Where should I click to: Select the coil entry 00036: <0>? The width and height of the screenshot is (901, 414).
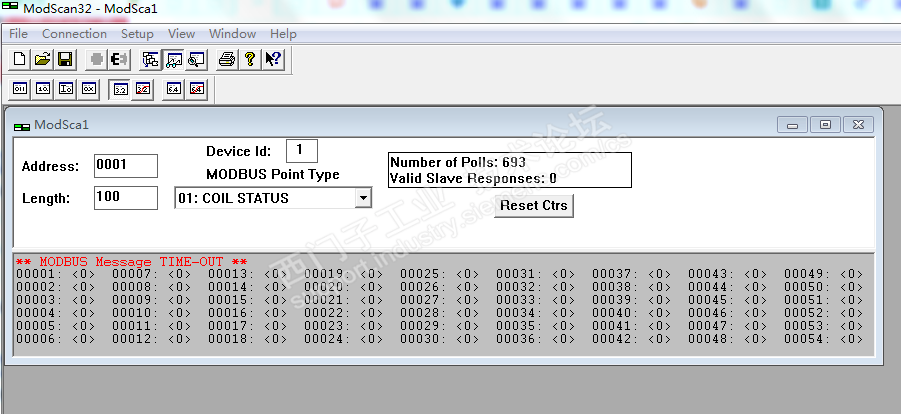pos(535,339)
